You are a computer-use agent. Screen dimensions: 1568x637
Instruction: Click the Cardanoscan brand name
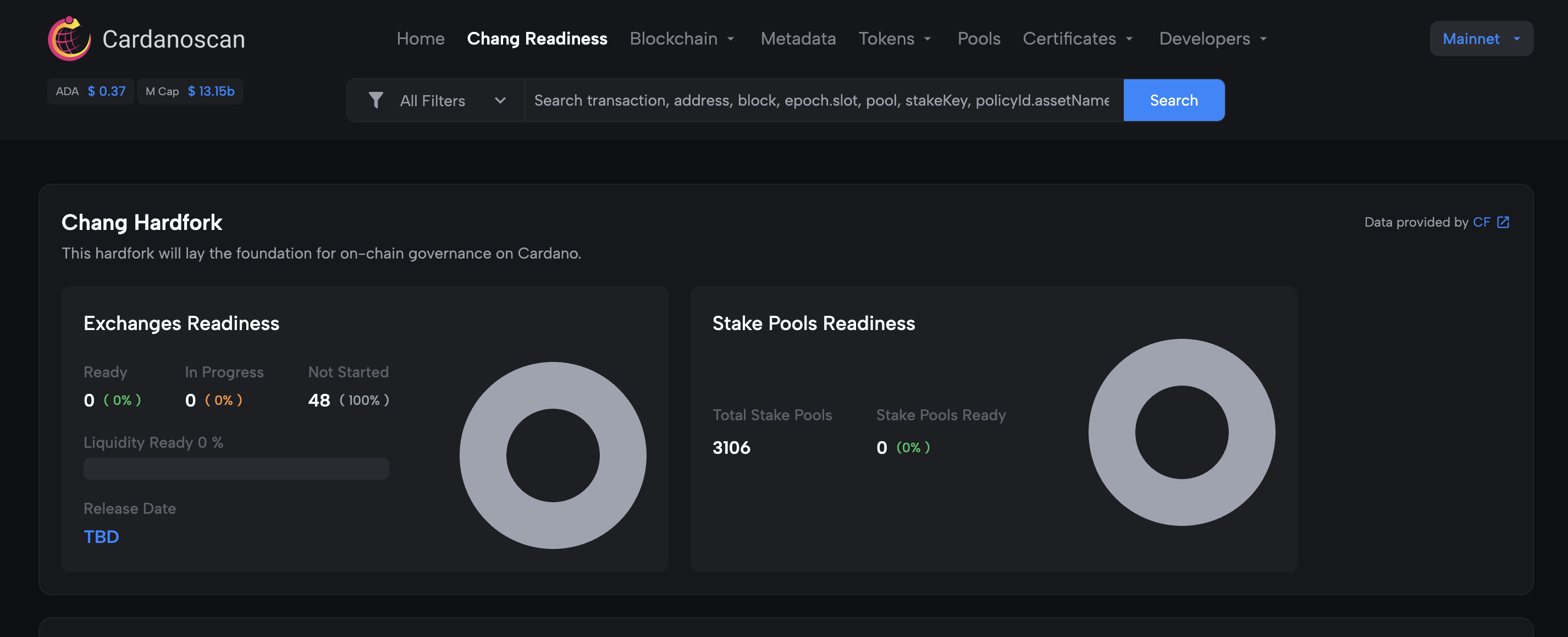174,39
